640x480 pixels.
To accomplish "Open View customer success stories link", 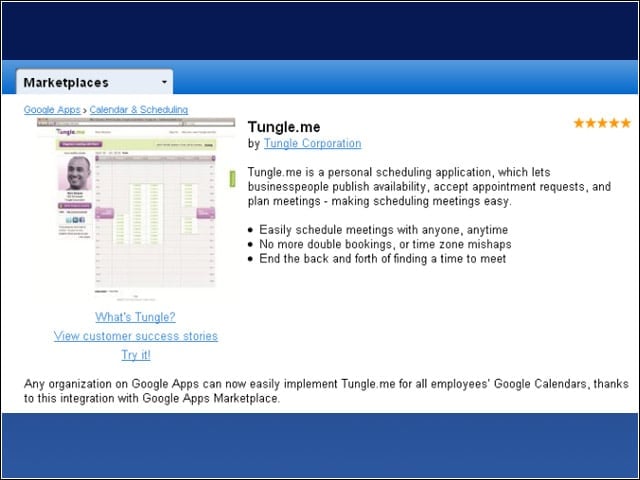I will point(136,336).
